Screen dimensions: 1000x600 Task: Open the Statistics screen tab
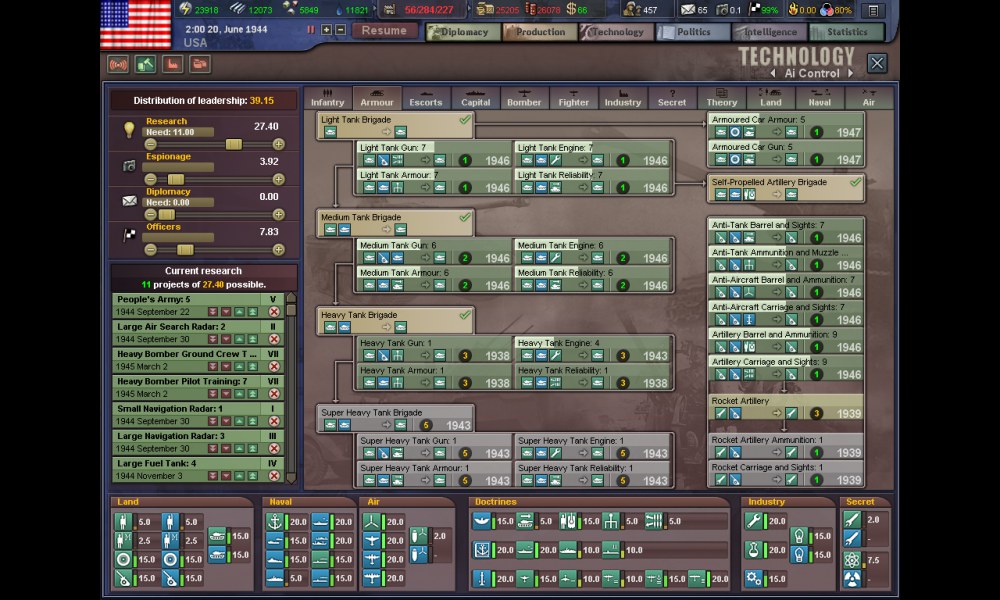pos(847,32)
